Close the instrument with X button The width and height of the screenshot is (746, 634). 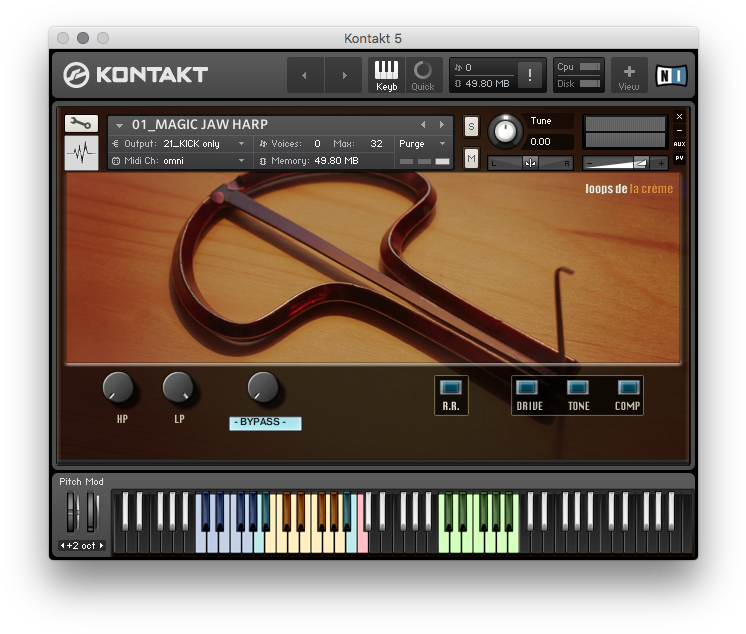(679, 117)
